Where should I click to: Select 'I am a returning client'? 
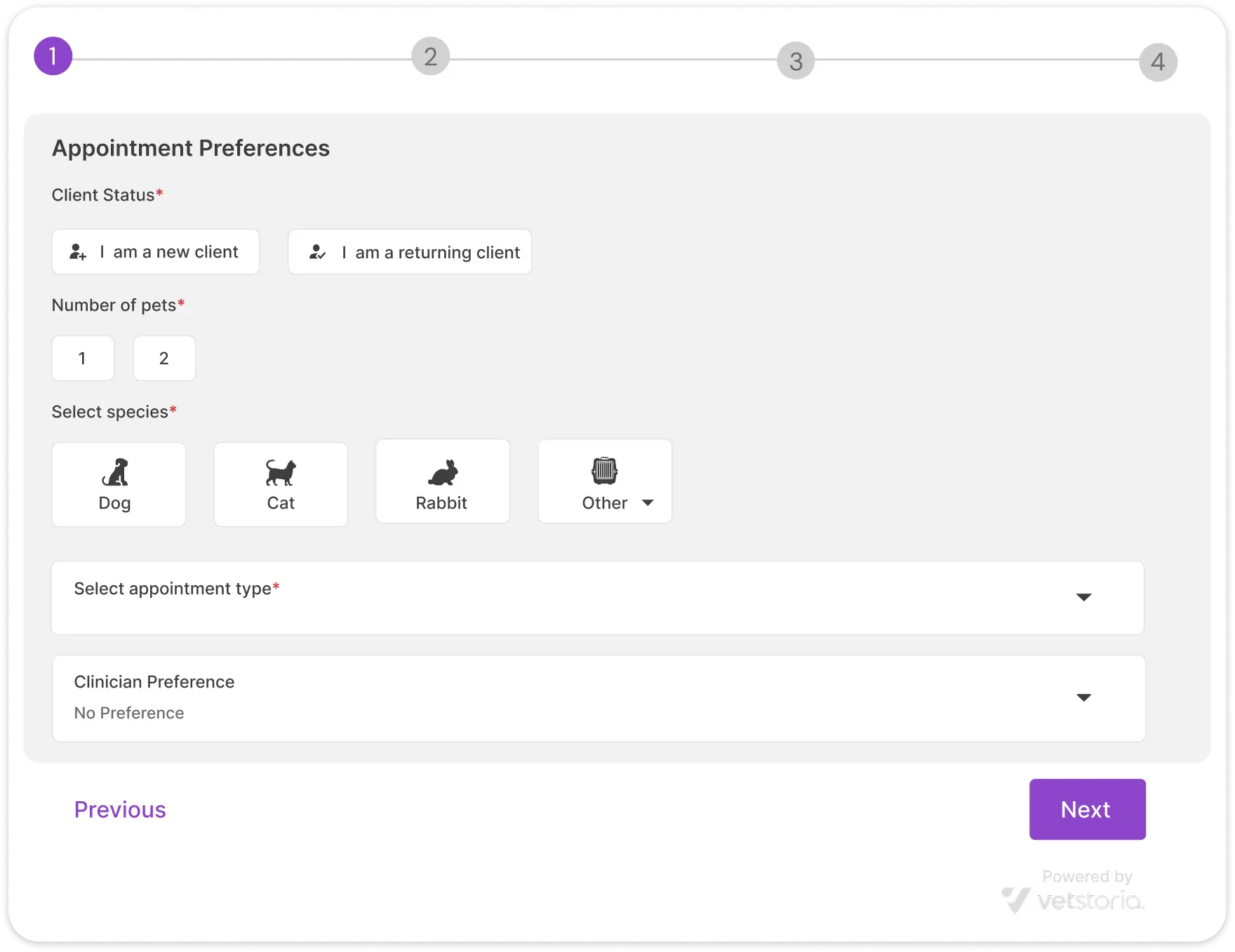(x=410, y=252)
